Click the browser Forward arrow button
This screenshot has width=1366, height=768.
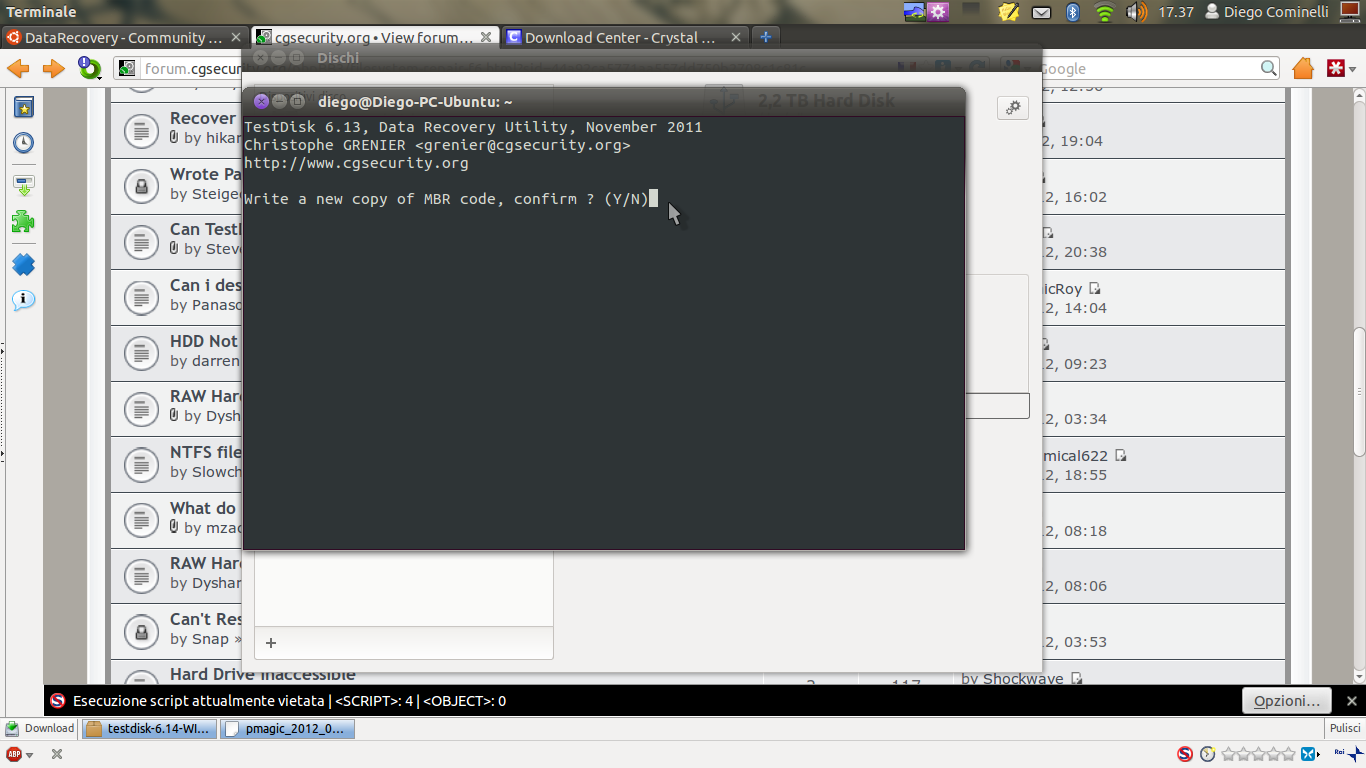[x=53, y=69]
